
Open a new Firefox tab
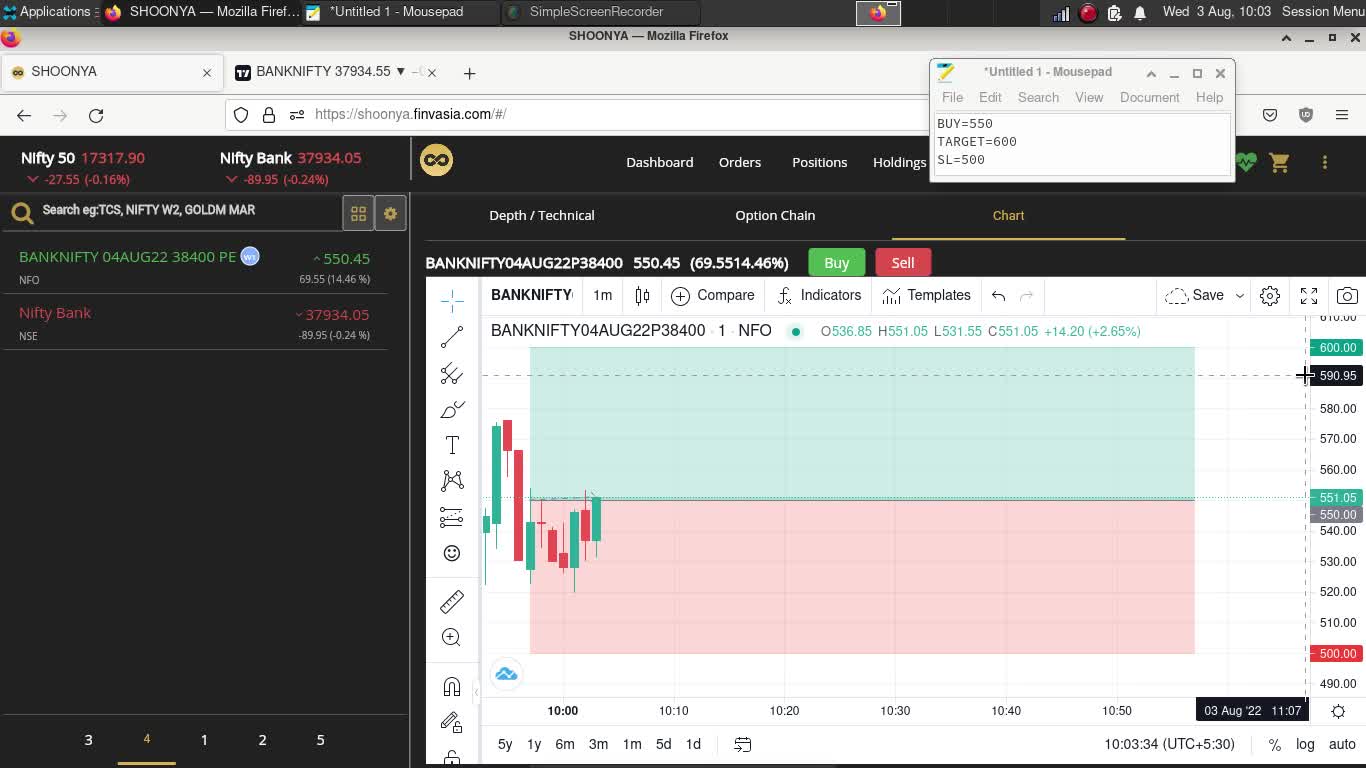(x=469, y=72)
